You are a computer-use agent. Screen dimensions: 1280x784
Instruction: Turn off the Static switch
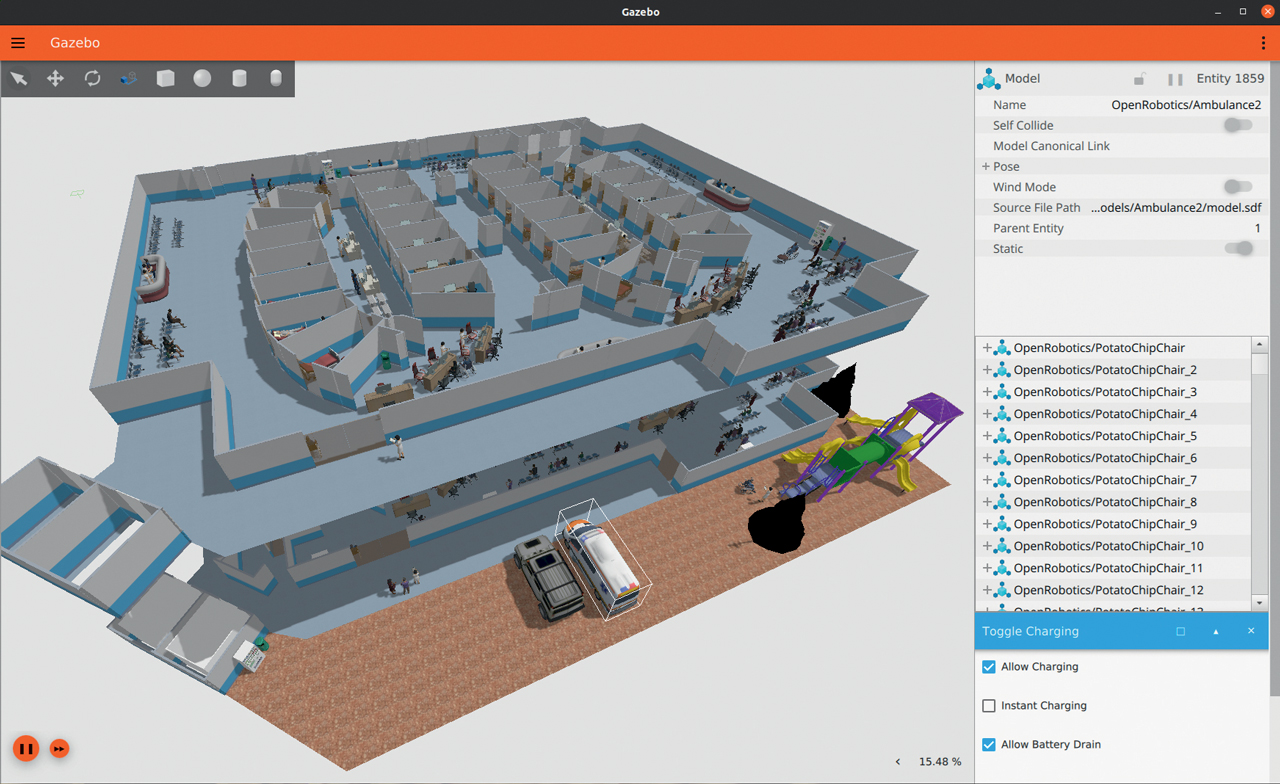pos(1238,249)
